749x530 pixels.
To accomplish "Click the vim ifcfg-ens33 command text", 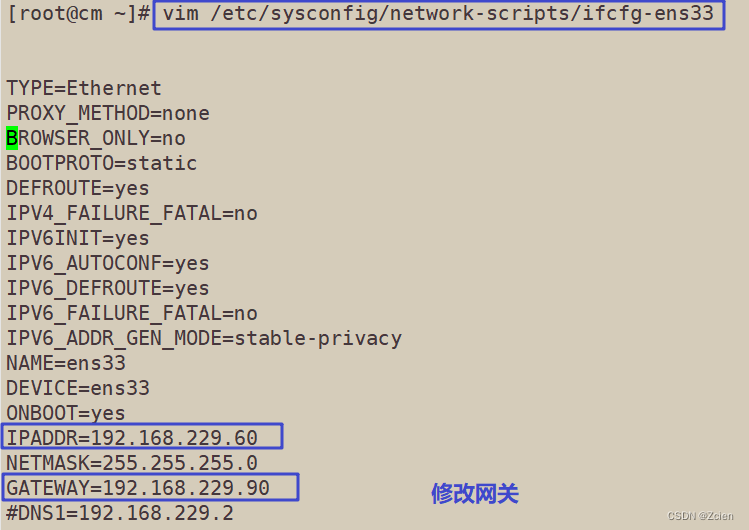I will coord(438,14).
